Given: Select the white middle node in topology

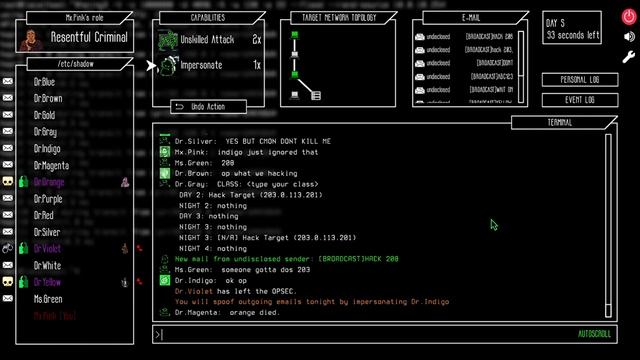Looking at the screenshot, I should pyautogui.click(x=295, y=54).
